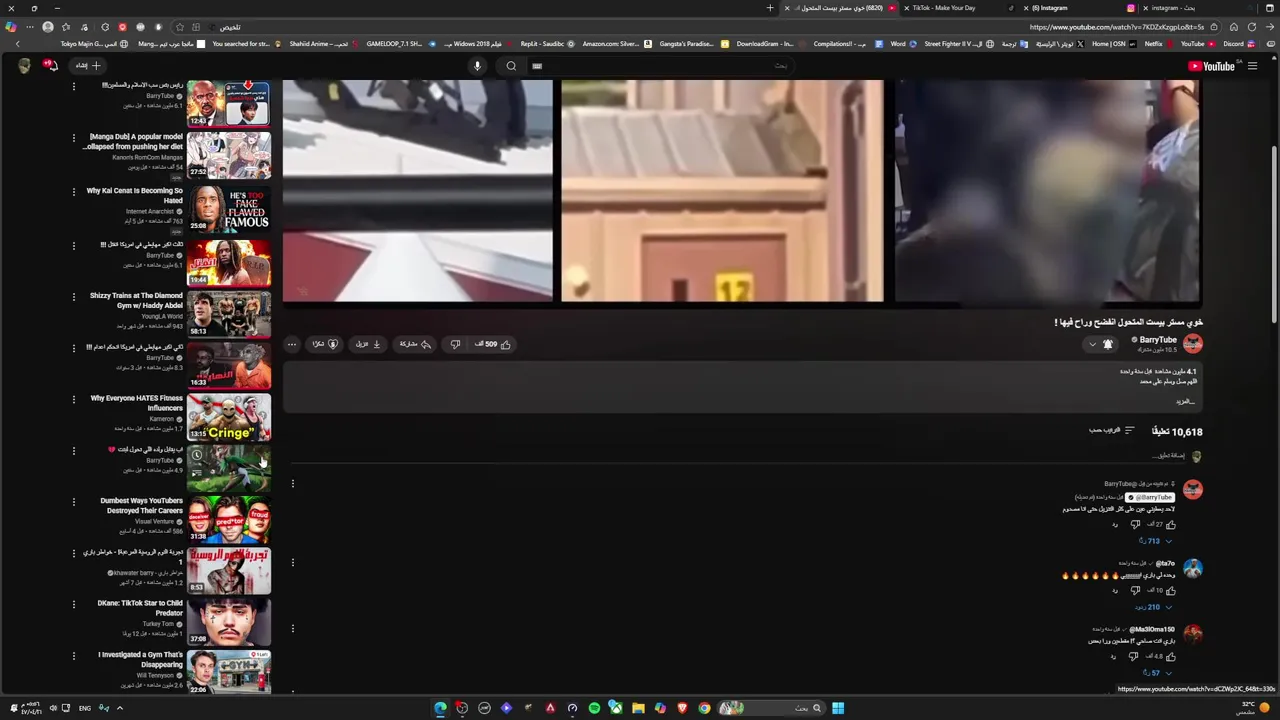Click the voice search microphone icon
Screen dimensions: 1280x720
click(x=477, y=66)
